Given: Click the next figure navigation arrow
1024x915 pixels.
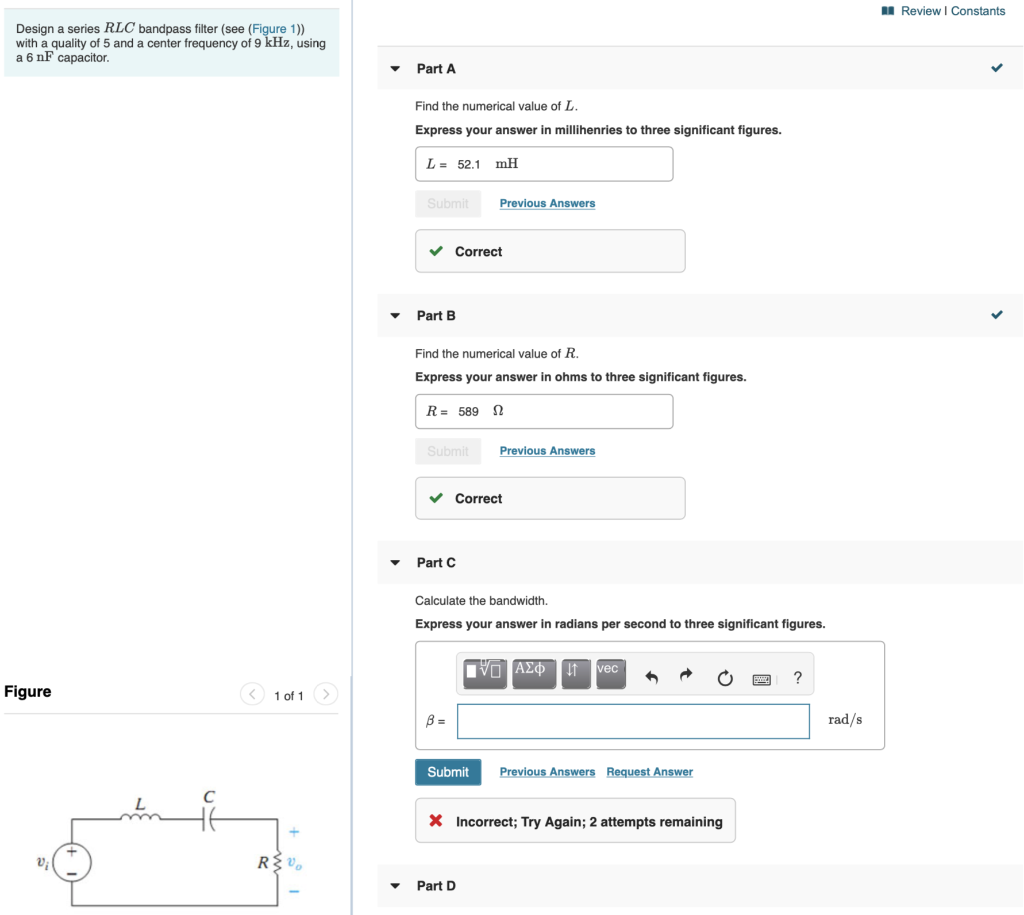Looking at the screenshot, I should click(x=325, y=694).
